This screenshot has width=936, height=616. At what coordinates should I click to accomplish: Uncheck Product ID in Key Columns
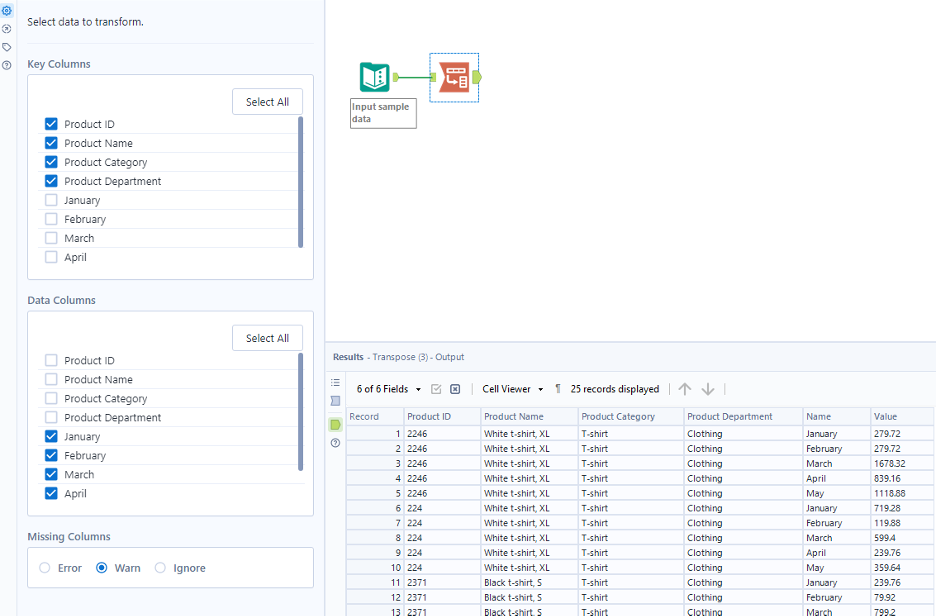pyautogui.click(x=51, y=124)
